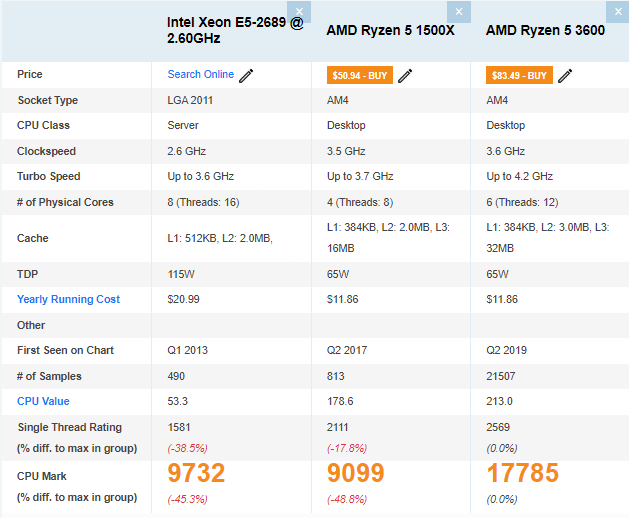Screen dimensions: 629x518
Task: Click the $20.99 yearly running cost
Action: 183,299
